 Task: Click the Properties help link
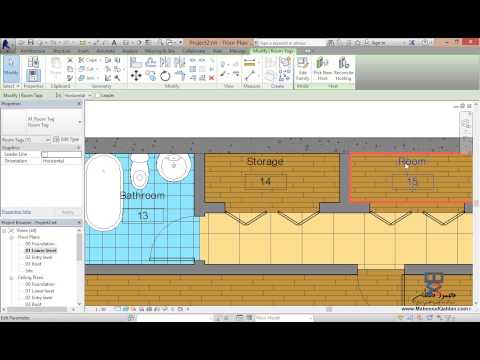pos(16,212)
